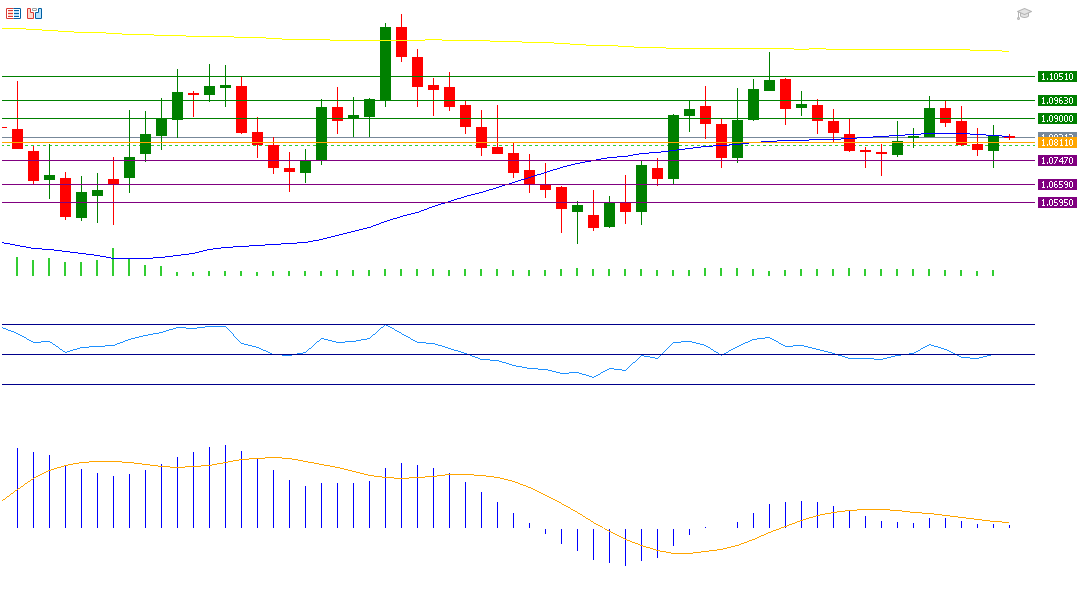The image size is (1081, 596).
Task: Click the graduation cap icon
Action: tap(1024, 14)
